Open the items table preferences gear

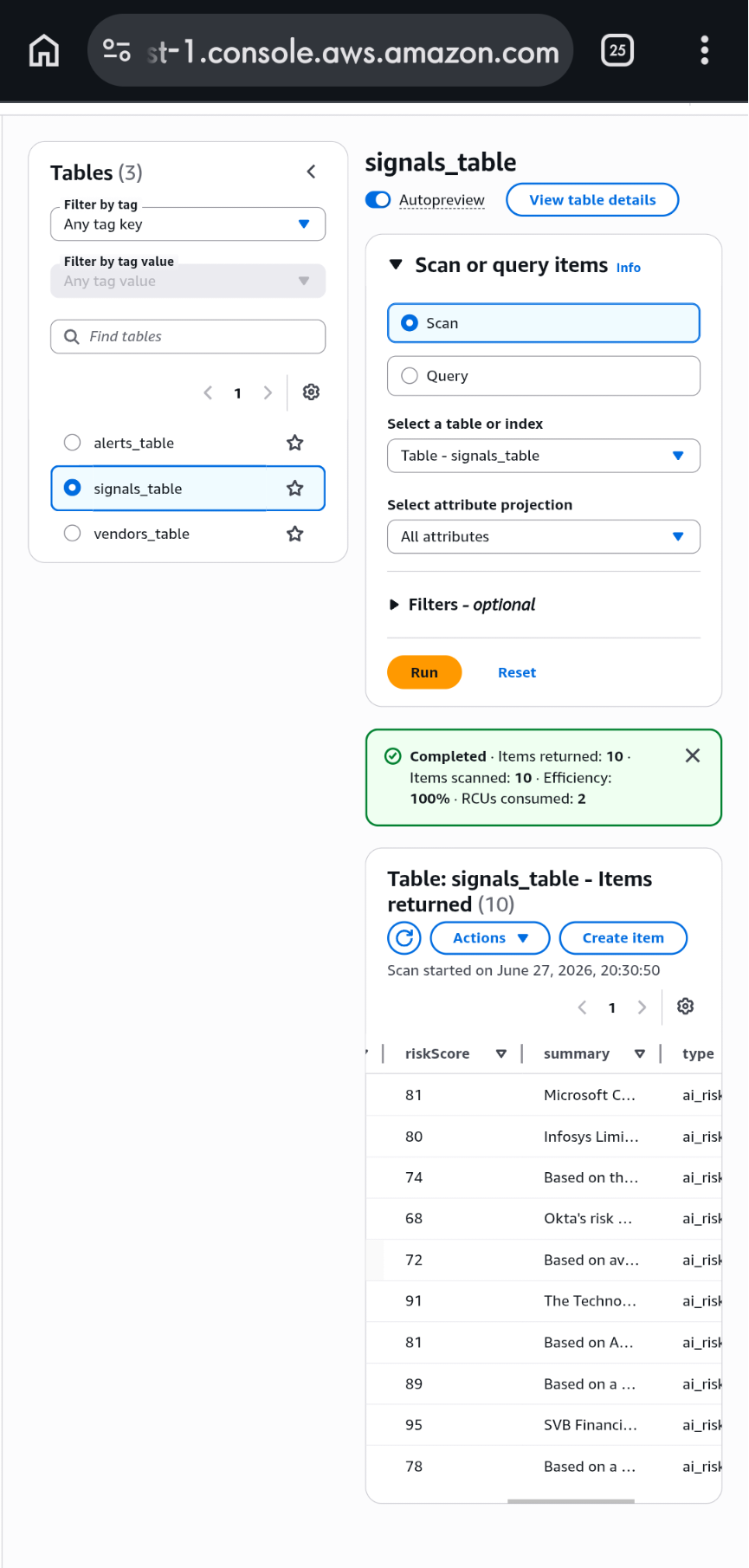click(686, 1007)
